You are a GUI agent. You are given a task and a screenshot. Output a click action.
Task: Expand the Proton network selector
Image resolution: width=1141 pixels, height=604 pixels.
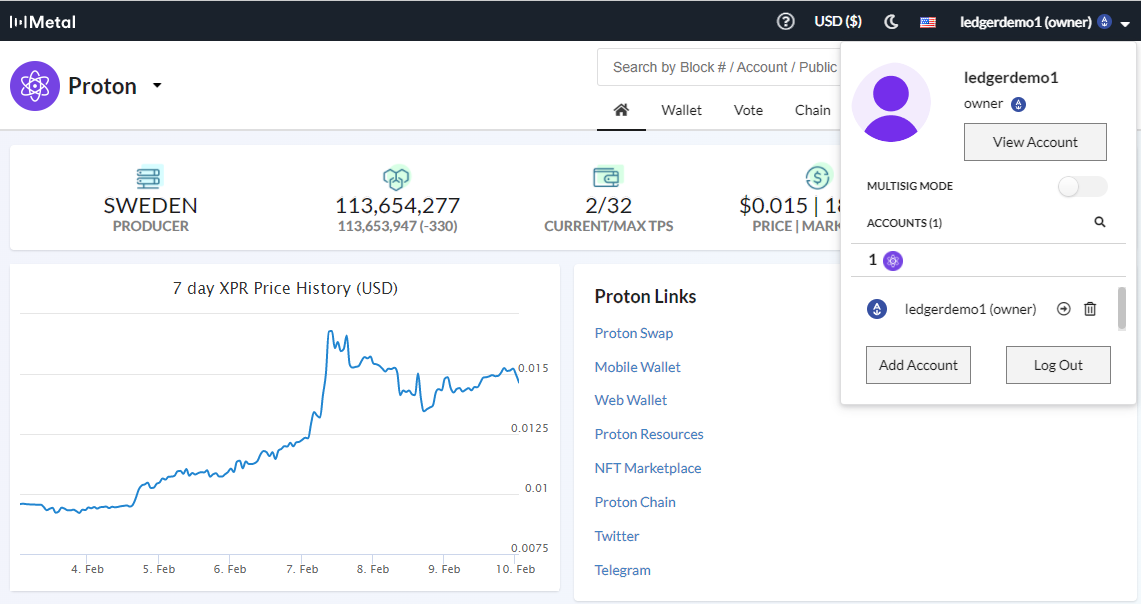(157, 86)
